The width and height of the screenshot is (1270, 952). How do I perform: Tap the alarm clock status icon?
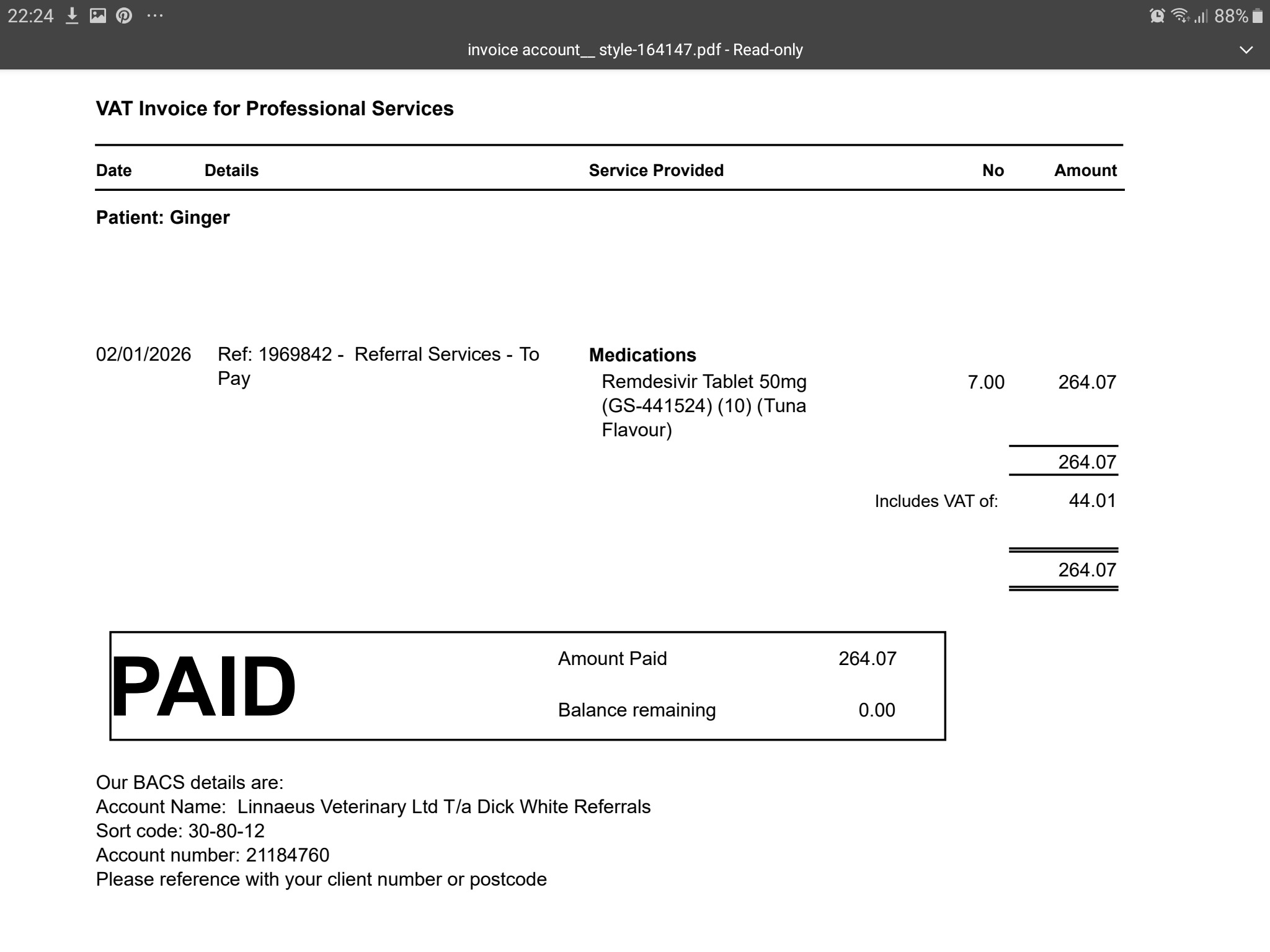click(x=1157, y=16)
